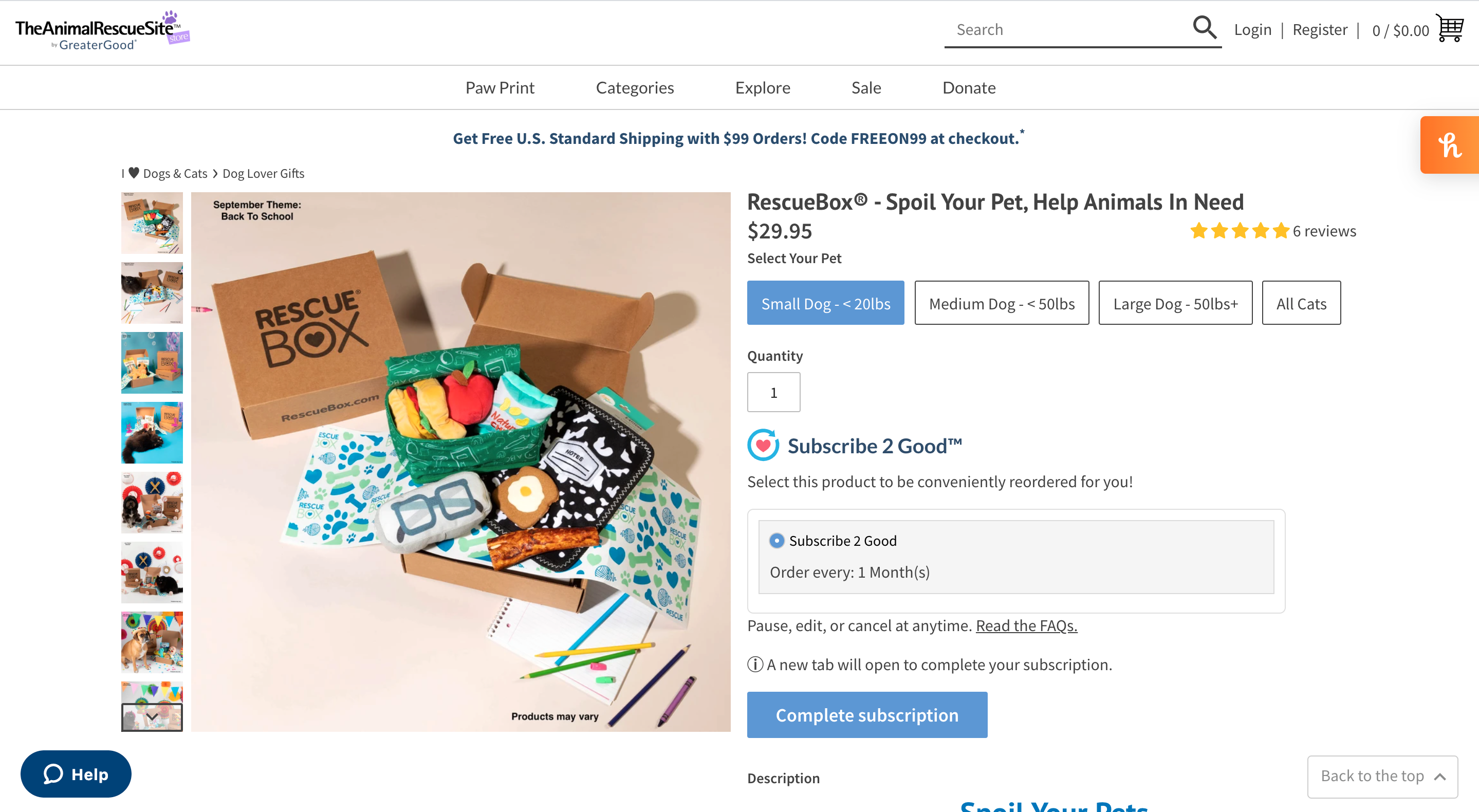Expand more thumbnails with down chevron
This screenshot has width=1479, height=812.
pyautogui.click(x=152, y=717)
